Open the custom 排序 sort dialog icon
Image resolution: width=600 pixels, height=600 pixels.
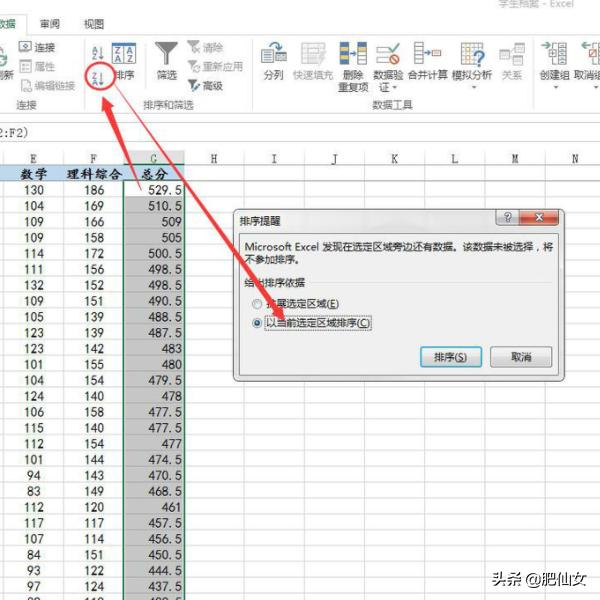124,53
